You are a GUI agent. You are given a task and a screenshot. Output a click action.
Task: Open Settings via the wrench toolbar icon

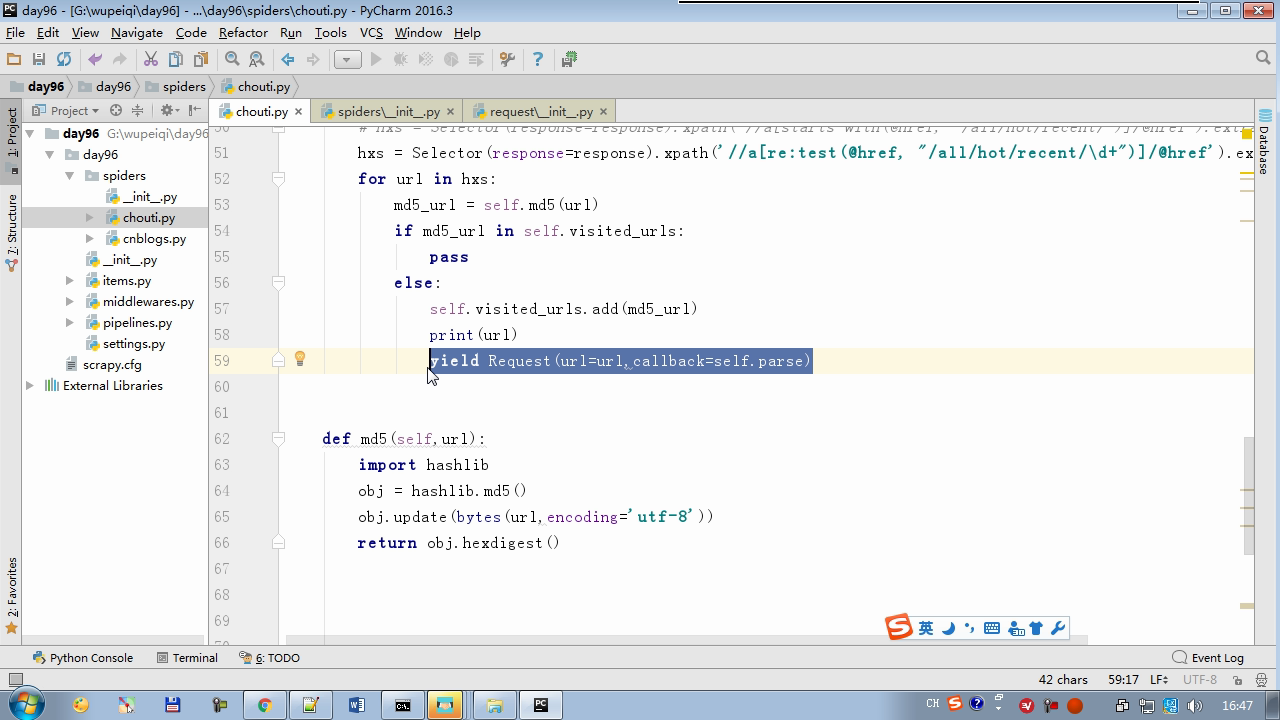pos(507,60)
